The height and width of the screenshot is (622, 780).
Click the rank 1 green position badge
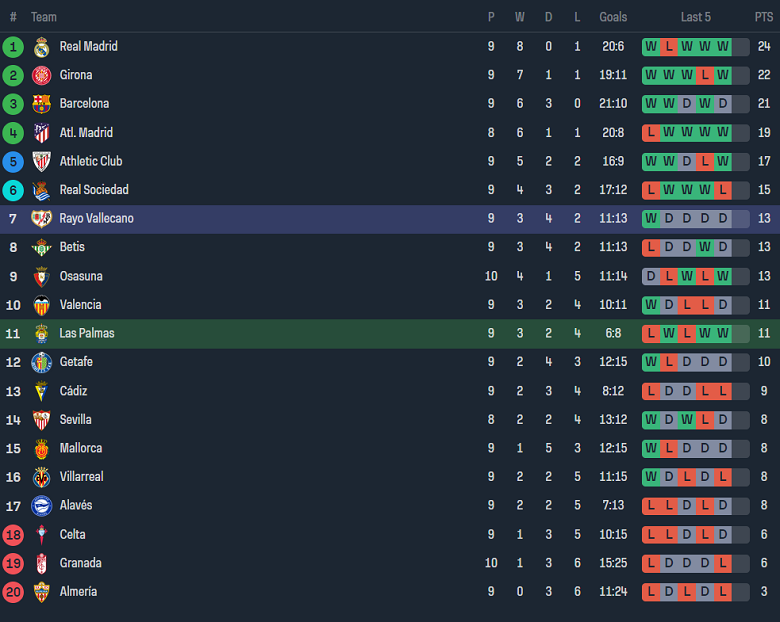click(x=13, y=47)
